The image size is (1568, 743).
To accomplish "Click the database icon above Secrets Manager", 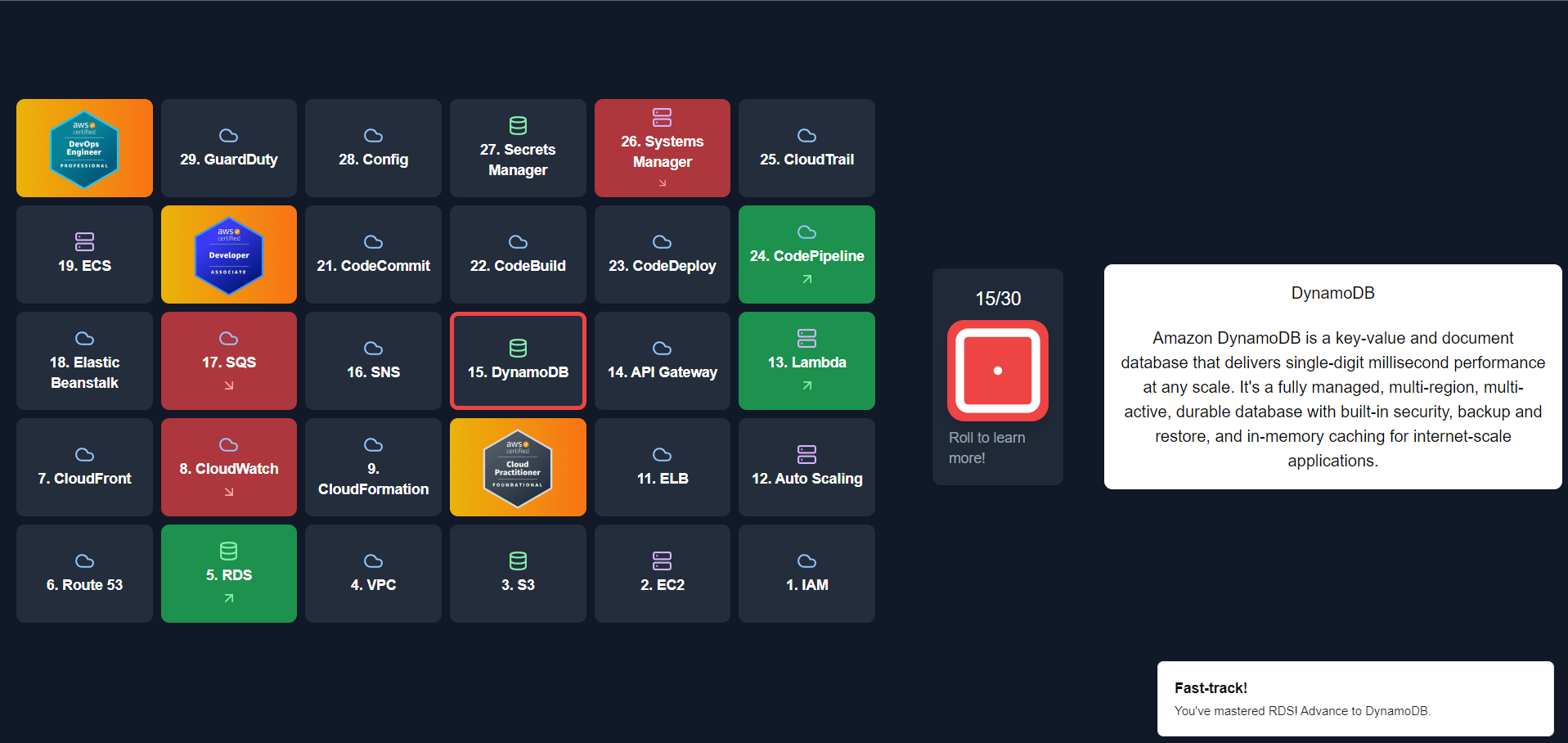I will click(518, 125).
